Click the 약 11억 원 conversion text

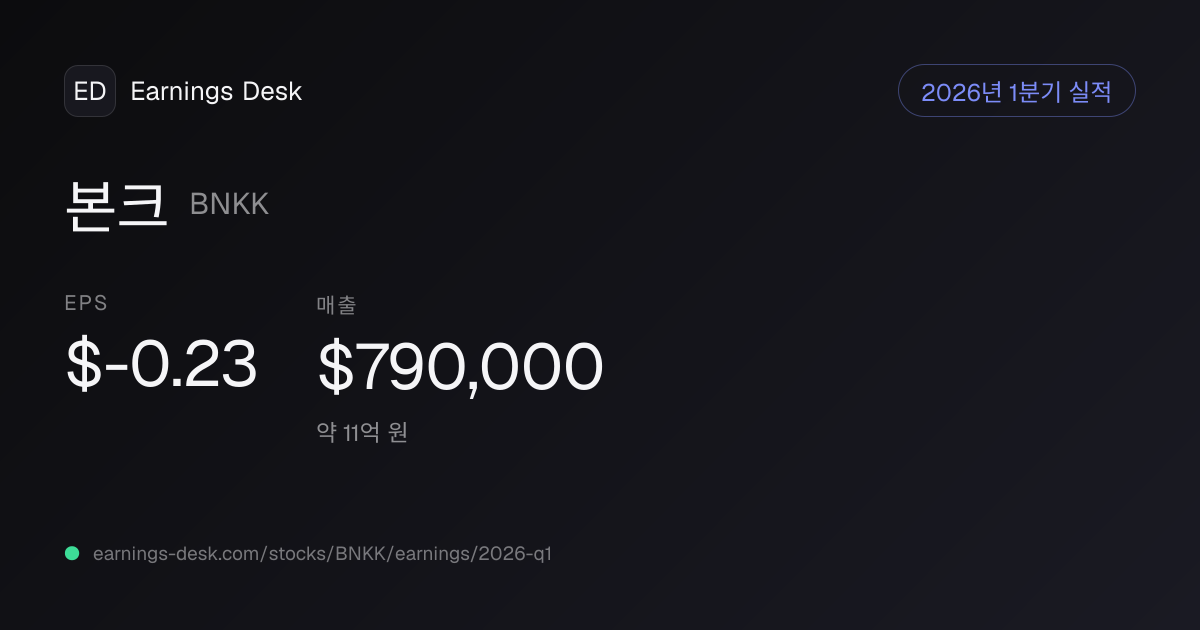362,433
